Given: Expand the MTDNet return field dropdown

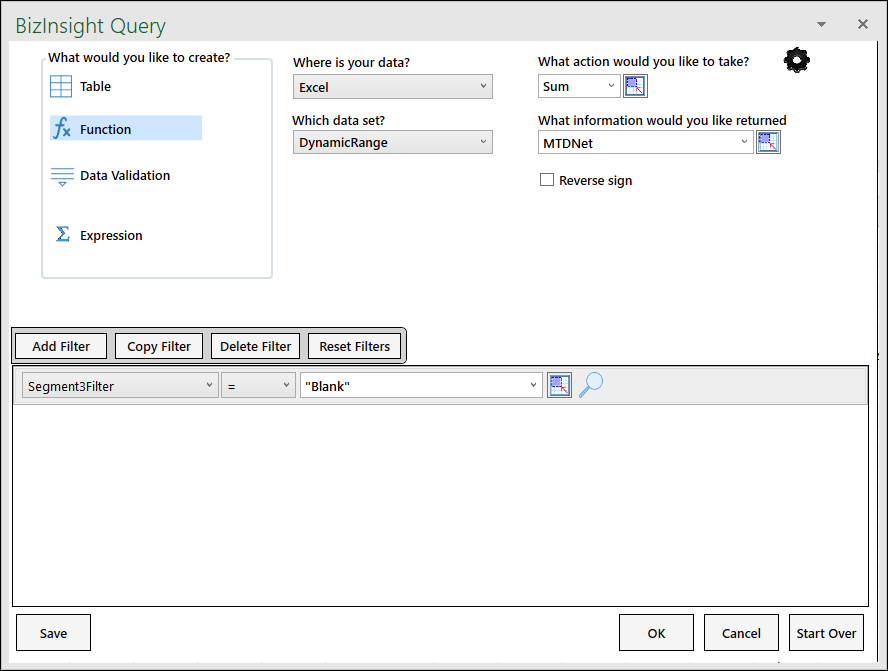Looking at the screenshot, I should [646, 143].
